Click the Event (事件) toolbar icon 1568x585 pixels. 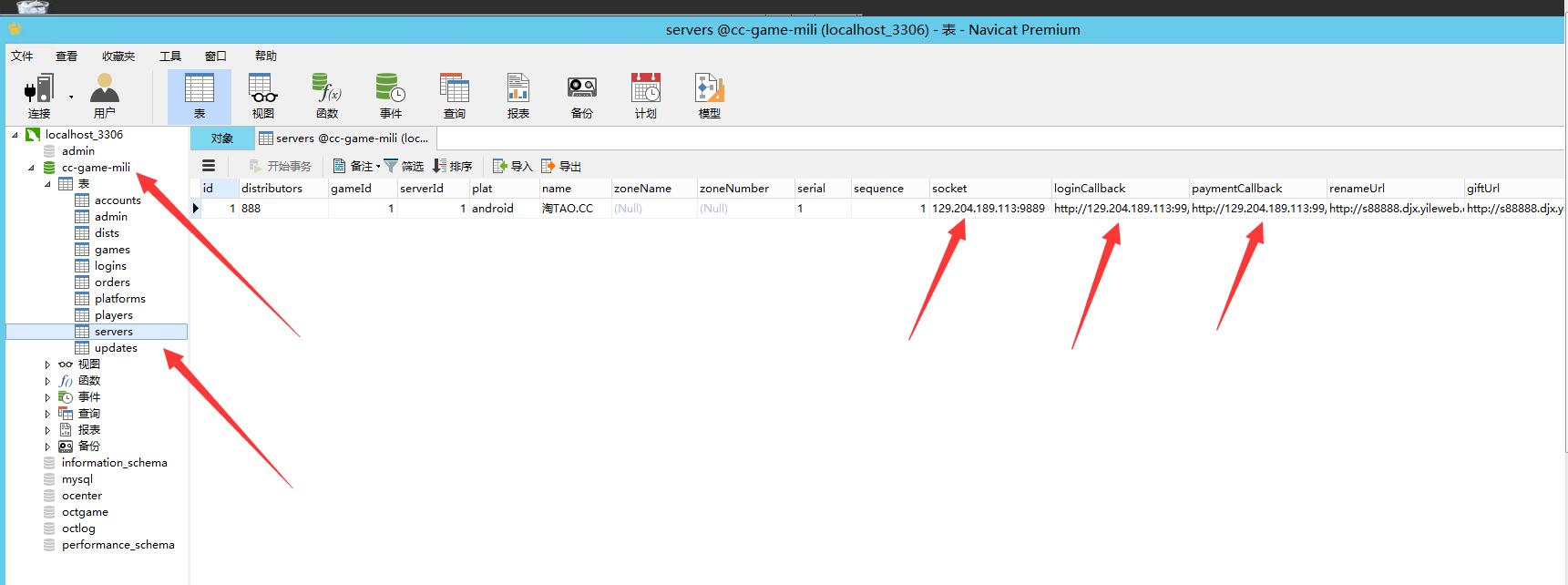[390, 96]
